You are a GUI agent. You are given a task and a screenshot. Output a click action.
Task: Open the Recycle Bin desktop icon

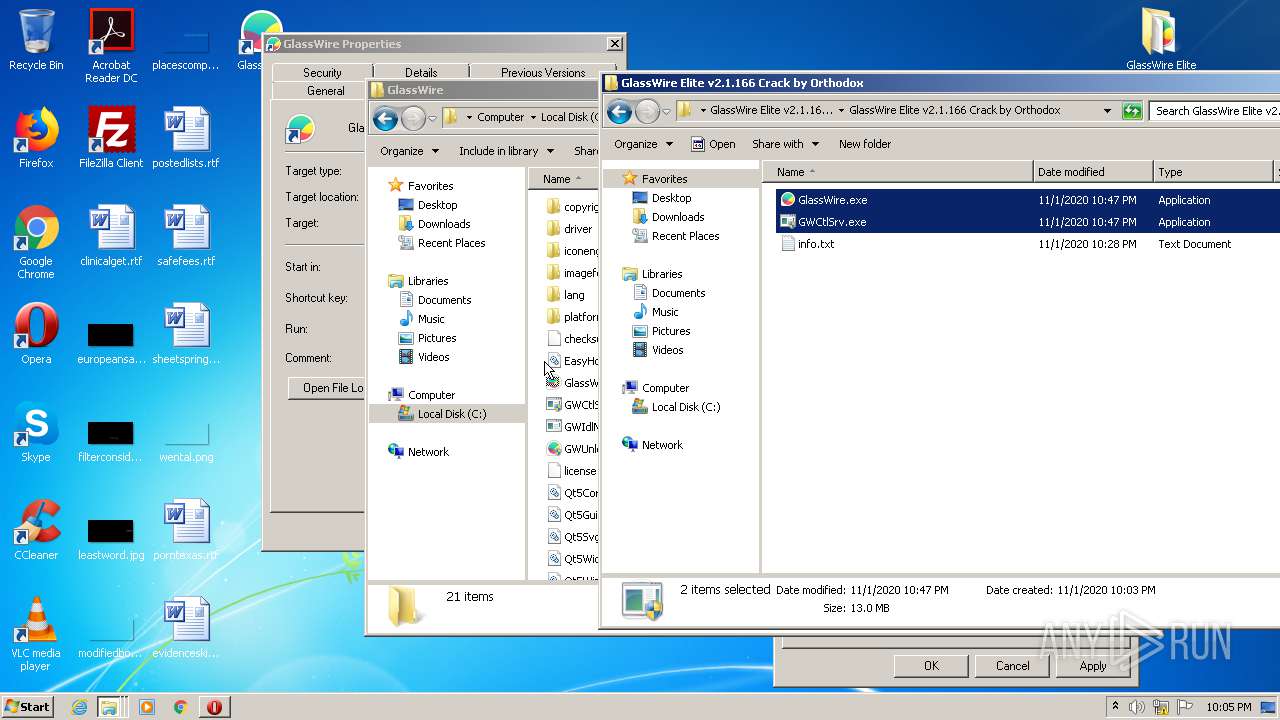tap(36, 40)
